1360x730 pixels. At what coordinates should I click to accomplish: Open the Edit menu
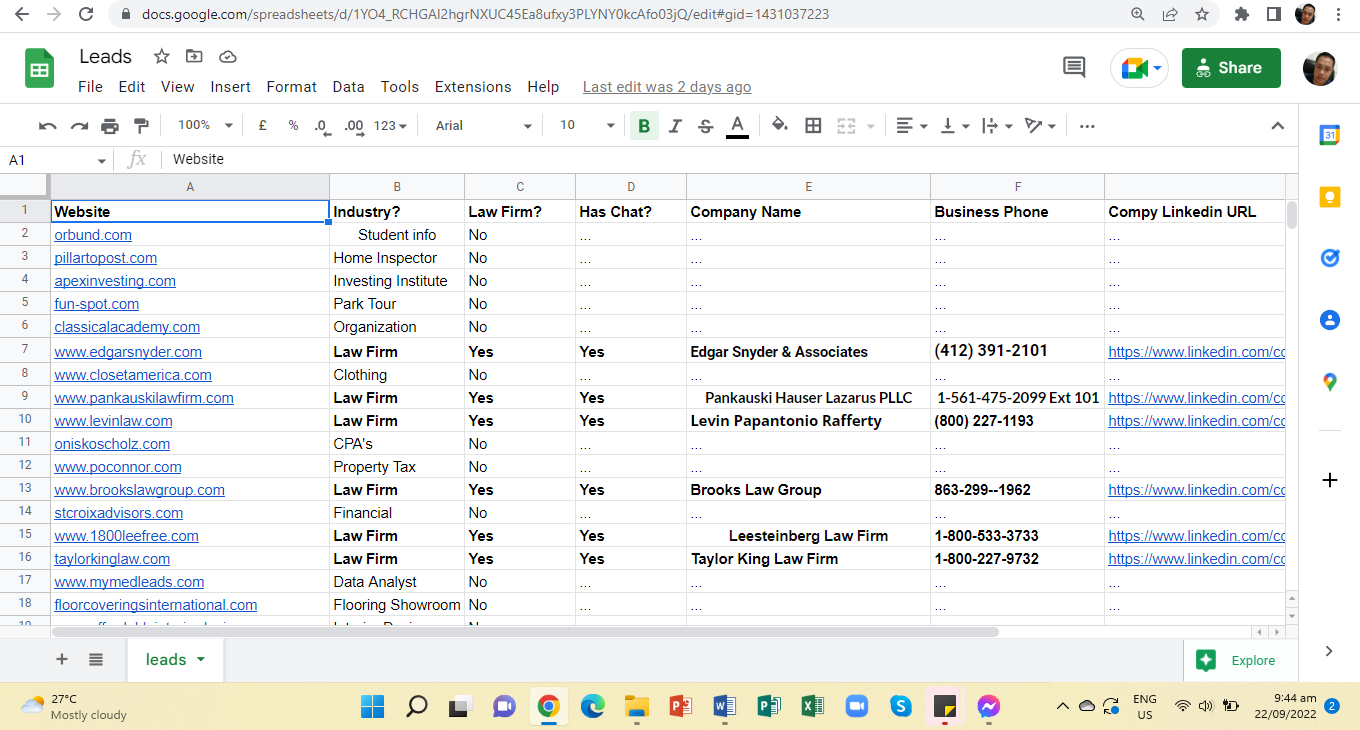click(132, 87)
